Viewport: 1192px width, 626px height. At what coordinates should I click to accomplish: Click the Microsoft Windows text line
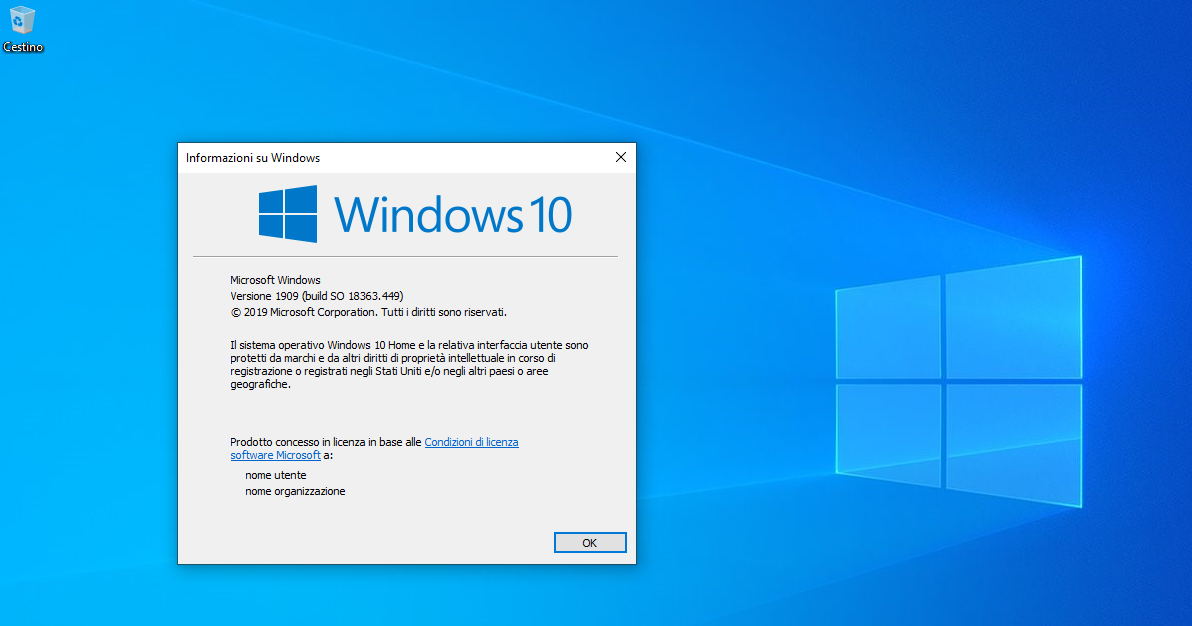275,280
